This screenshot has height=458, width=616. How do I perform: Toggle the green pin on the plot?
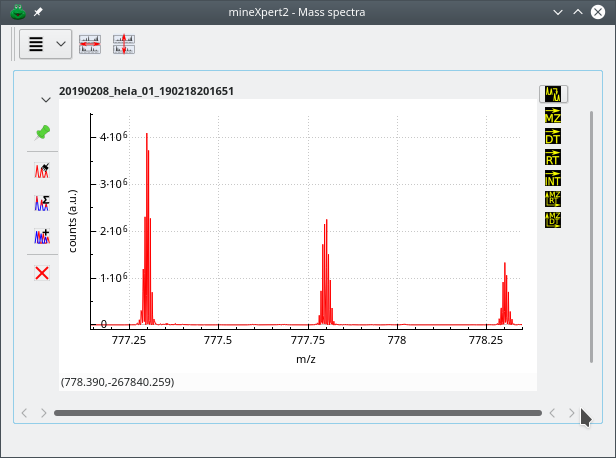click(42, 132)
